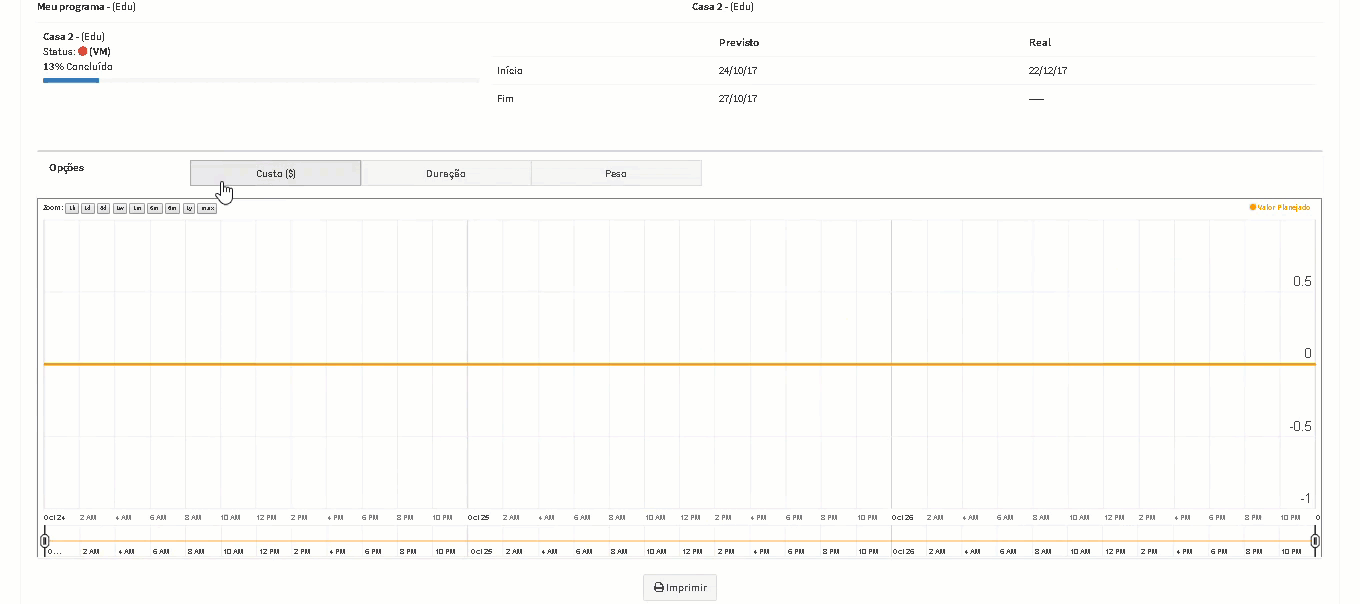Click the Fim row label
The height and width of the screenshot is (604, 1360).
505,99
